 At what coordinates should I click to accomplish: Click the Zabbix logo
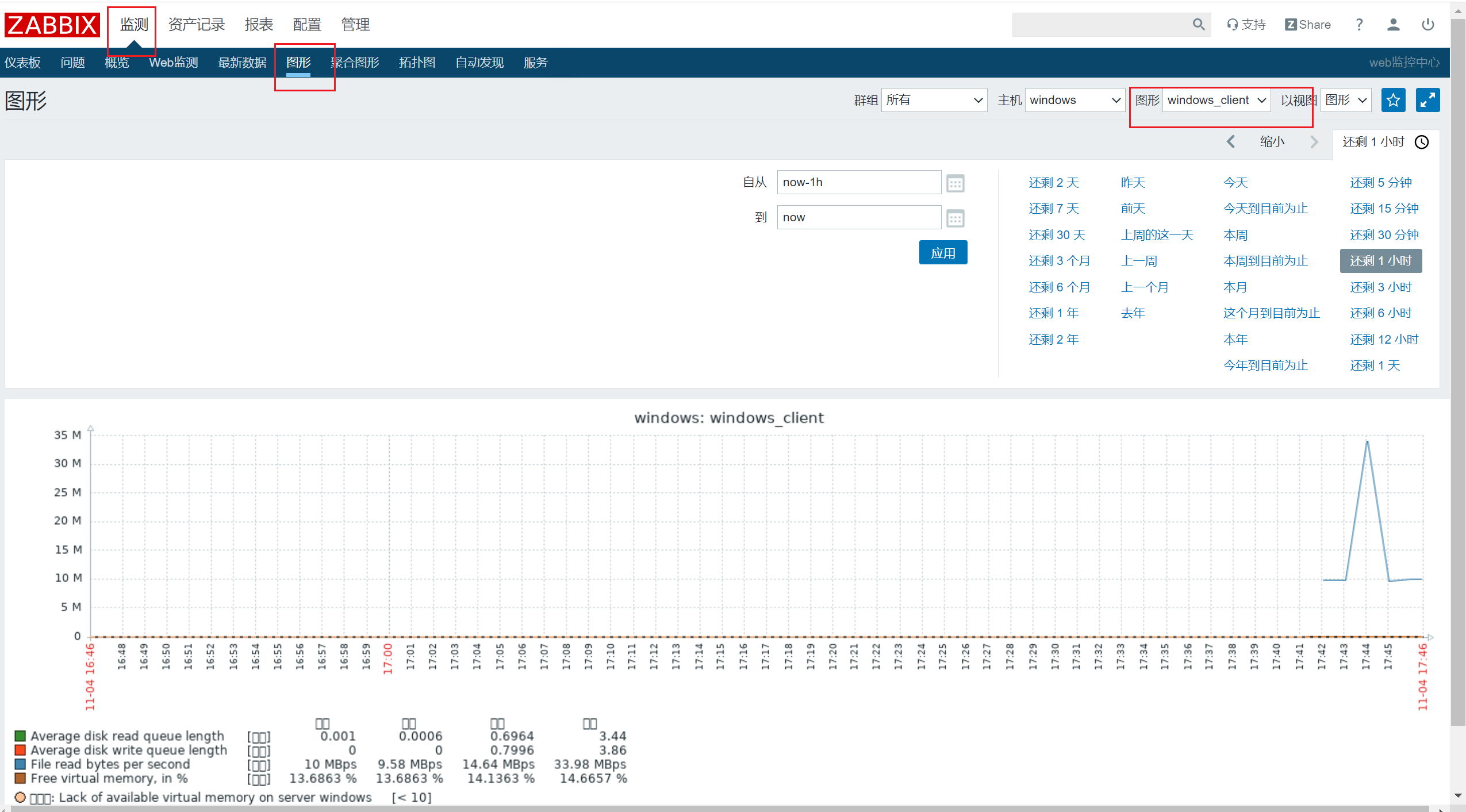[52, 25]
